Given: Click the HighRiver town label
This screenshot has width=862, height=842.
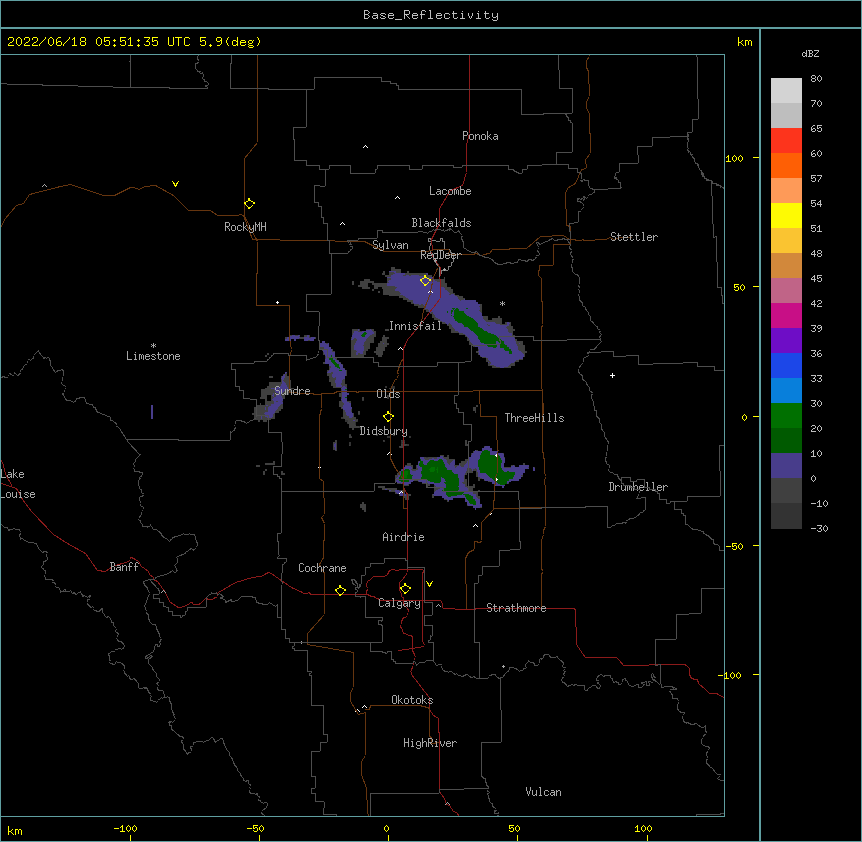Looking at the screenshot, I should click(x=430, y=743).
